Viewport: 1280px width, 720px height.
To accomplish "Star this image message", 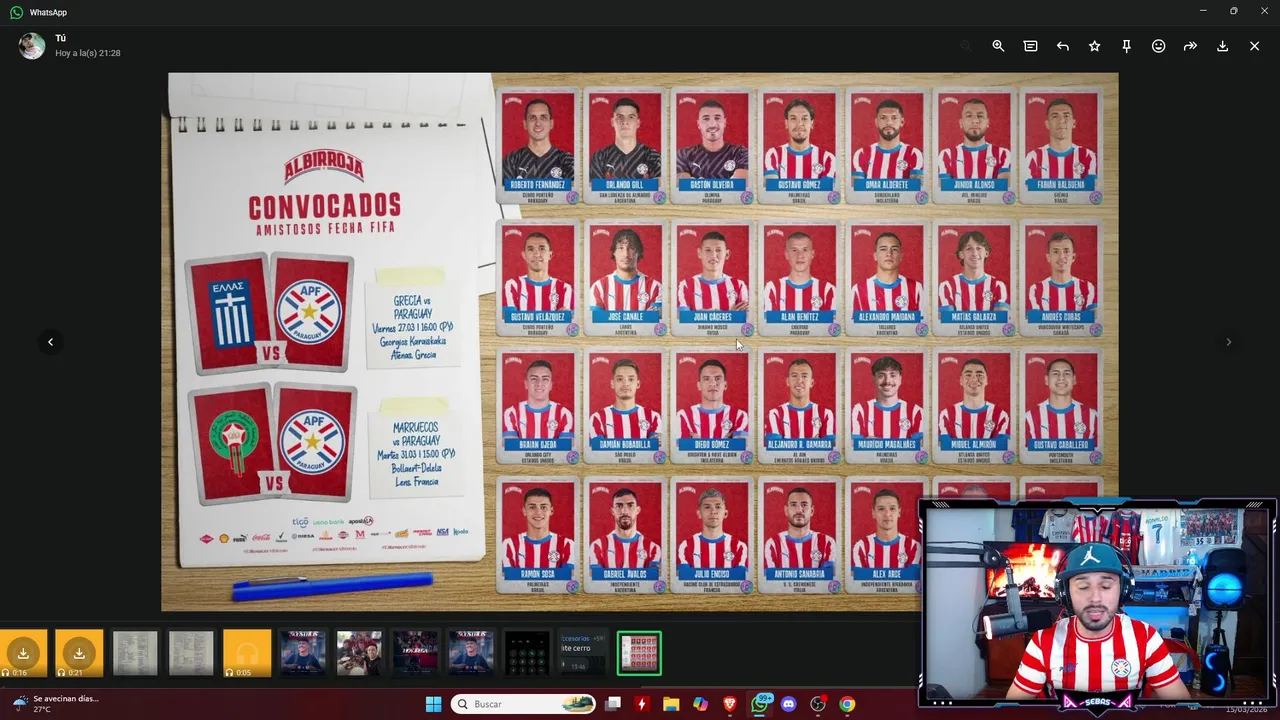I will tap(1094, 46).
